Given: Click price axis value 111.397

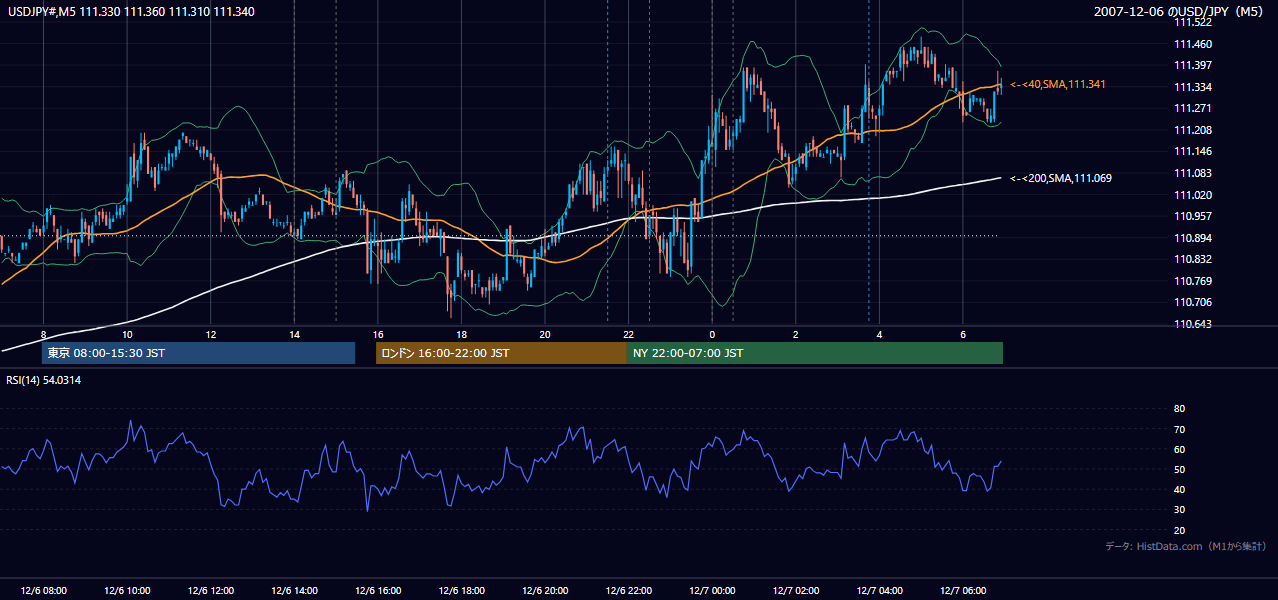Looking at the screenshot, I should pyautogui.click(x=1191, y=65).
